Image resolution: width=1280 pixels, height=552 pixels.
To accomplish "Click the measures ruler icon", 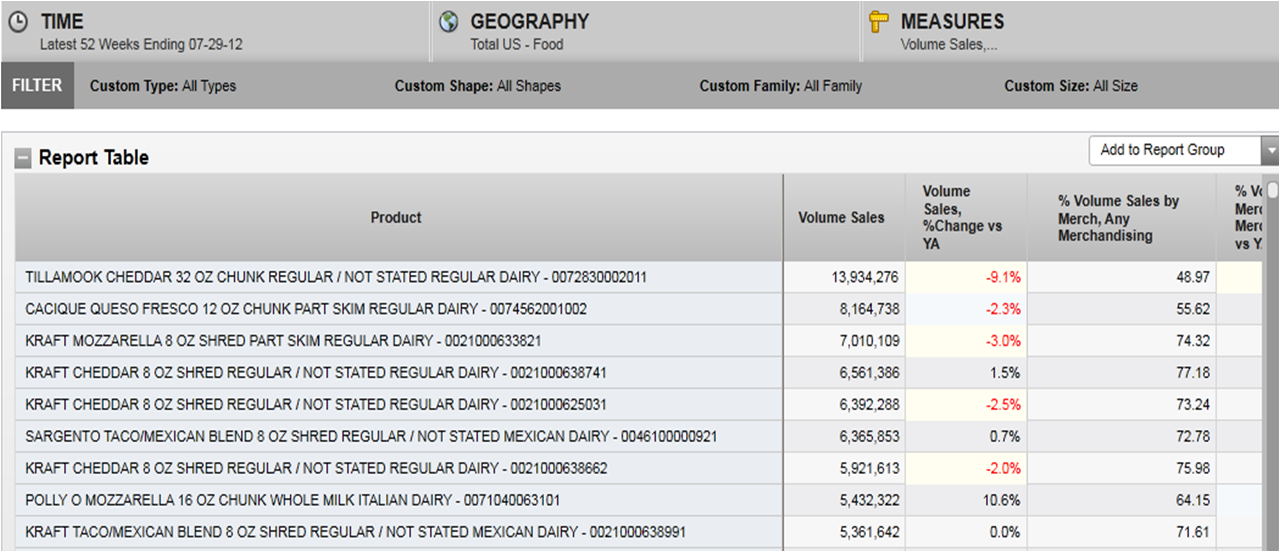I will [x=879, y=22].
